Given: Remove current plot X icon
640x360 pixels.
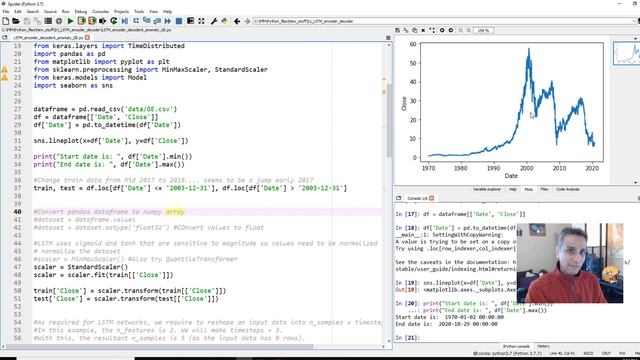Looking at the screenshot, I should coord(423,30).
